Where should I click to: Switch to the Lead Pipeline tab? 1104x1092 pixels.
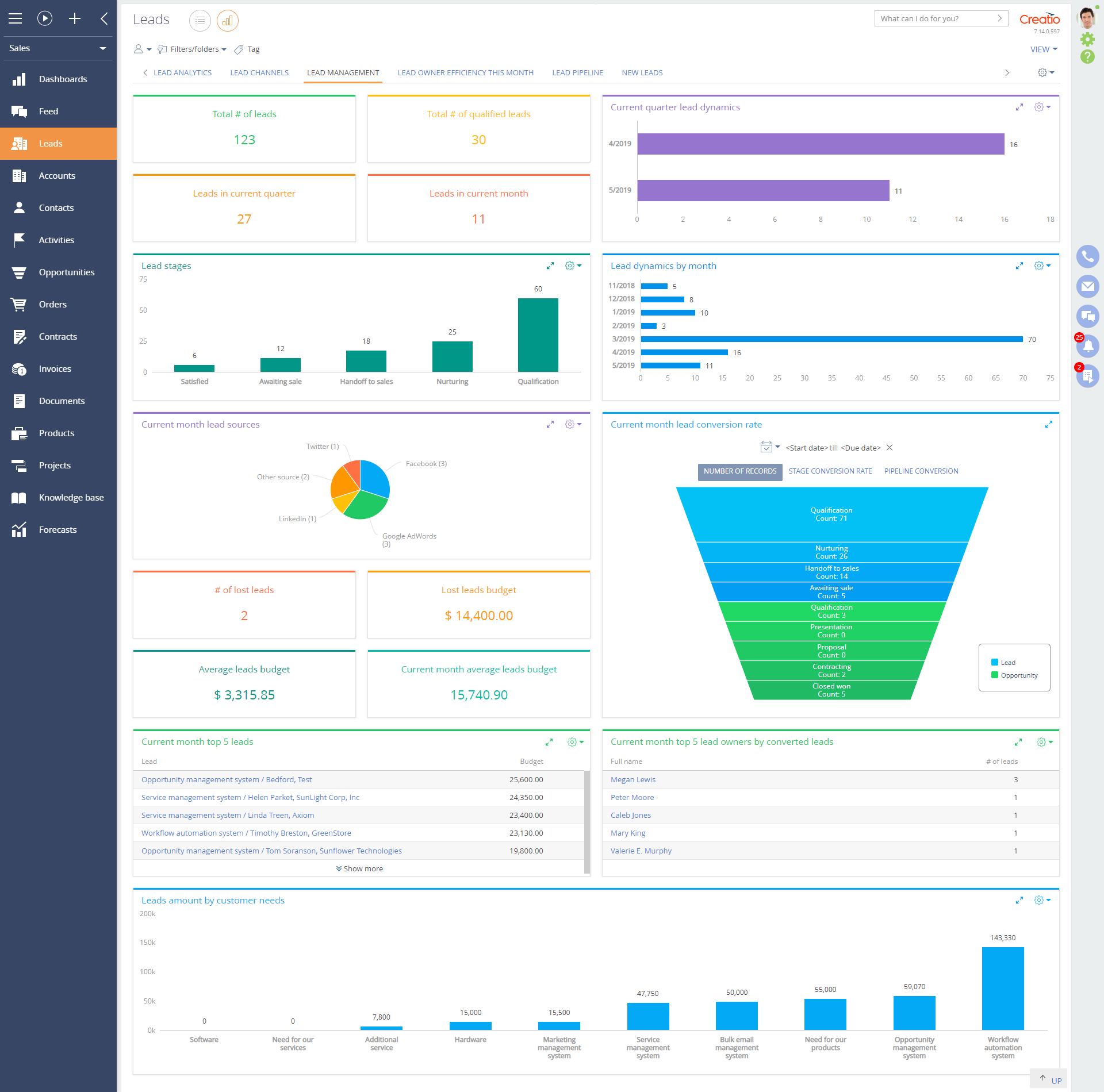pos(577,72)
